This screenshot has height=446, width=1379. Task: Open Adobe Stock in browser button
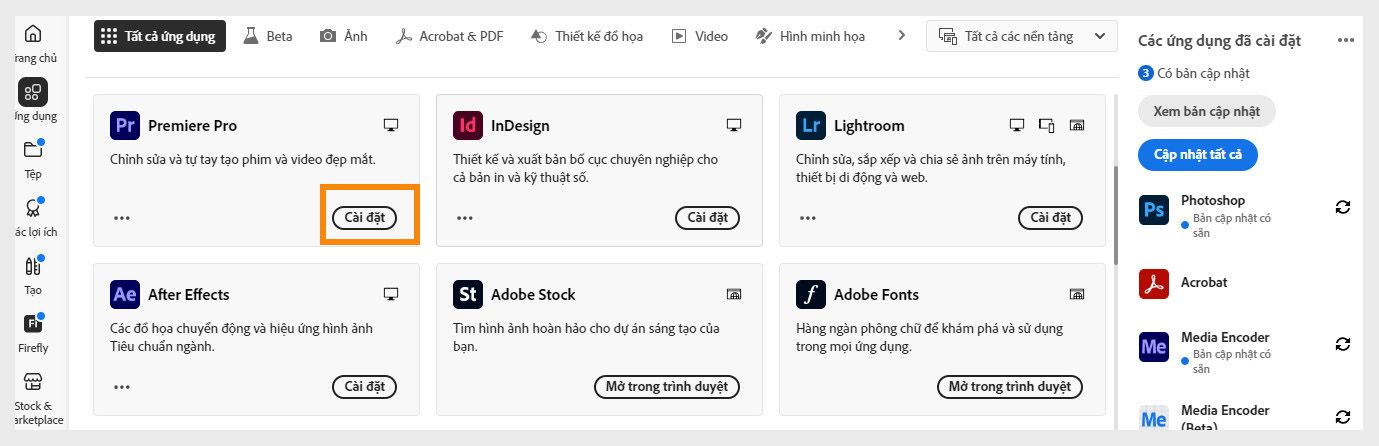tap(666, 386)
